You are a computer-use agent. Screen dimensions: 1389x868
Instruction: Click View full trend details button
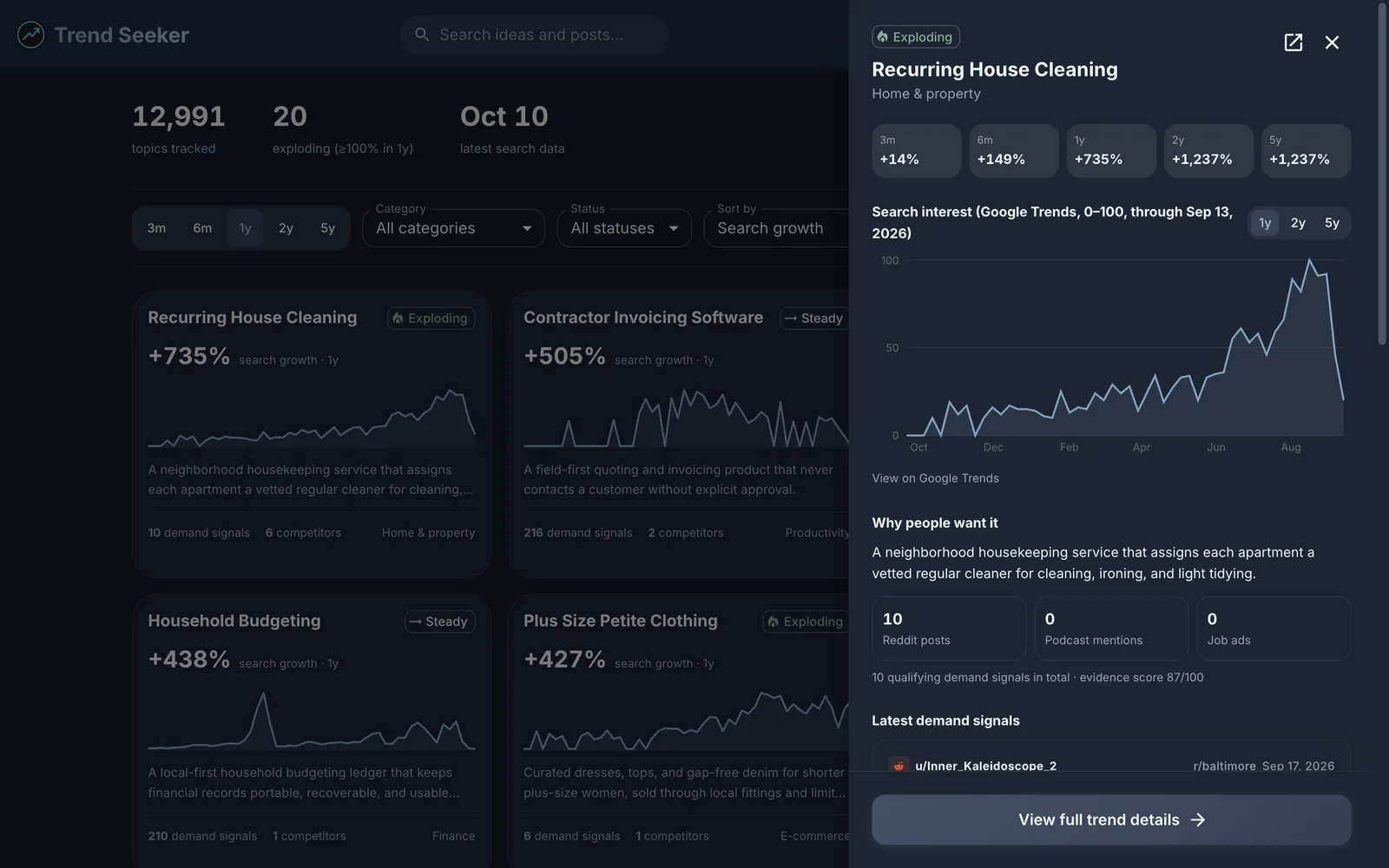tap(1111, 820)
